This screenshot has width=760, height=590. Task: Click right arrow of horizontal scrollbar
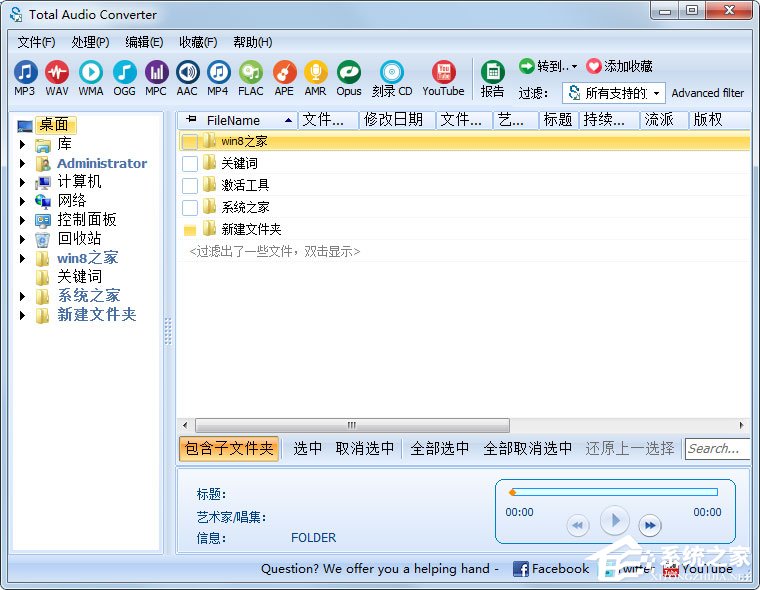pos(742,425)
